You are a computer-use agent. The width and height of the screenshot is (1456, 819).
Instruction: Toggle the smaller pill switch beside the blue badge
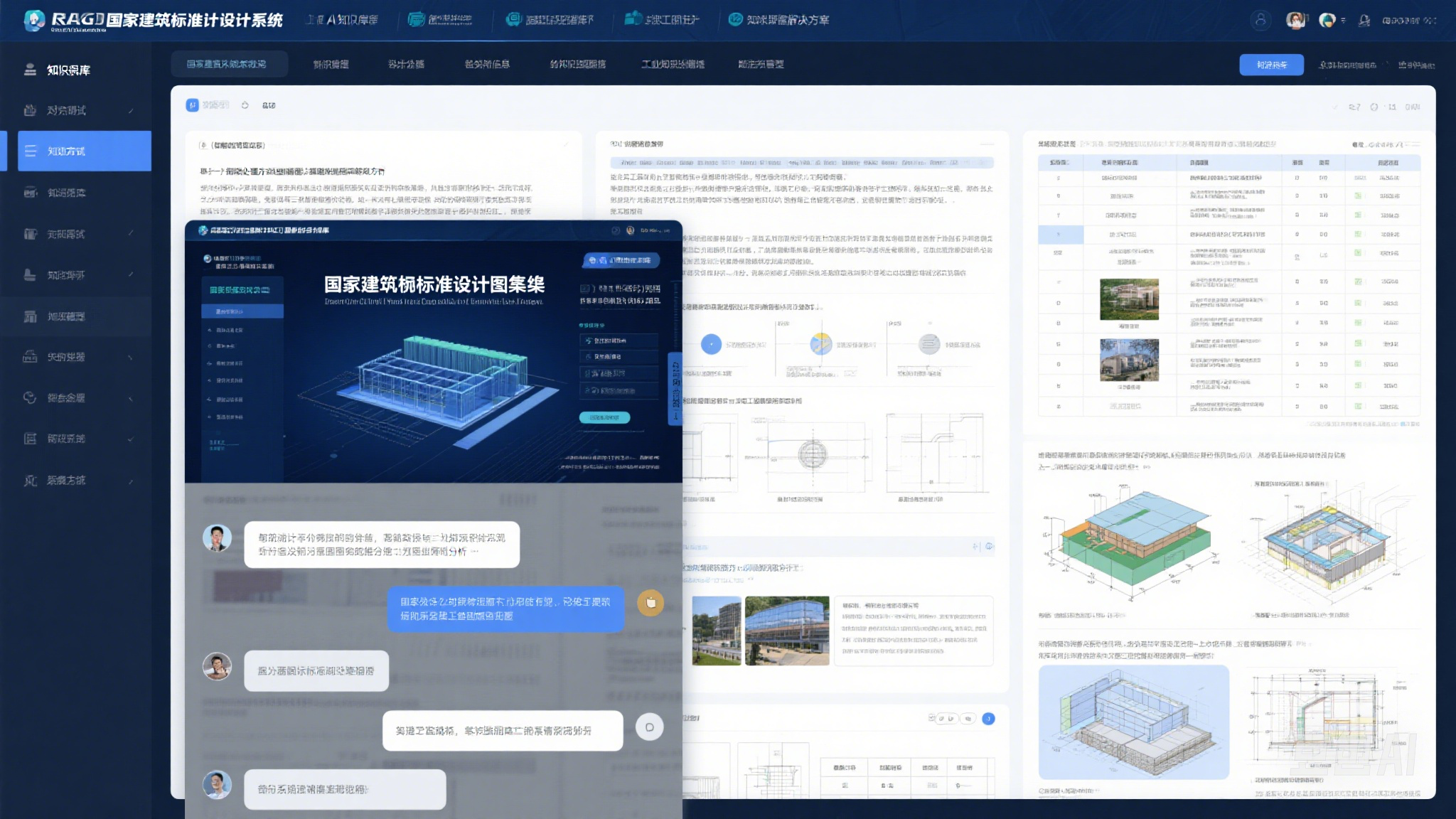point(968,719)
